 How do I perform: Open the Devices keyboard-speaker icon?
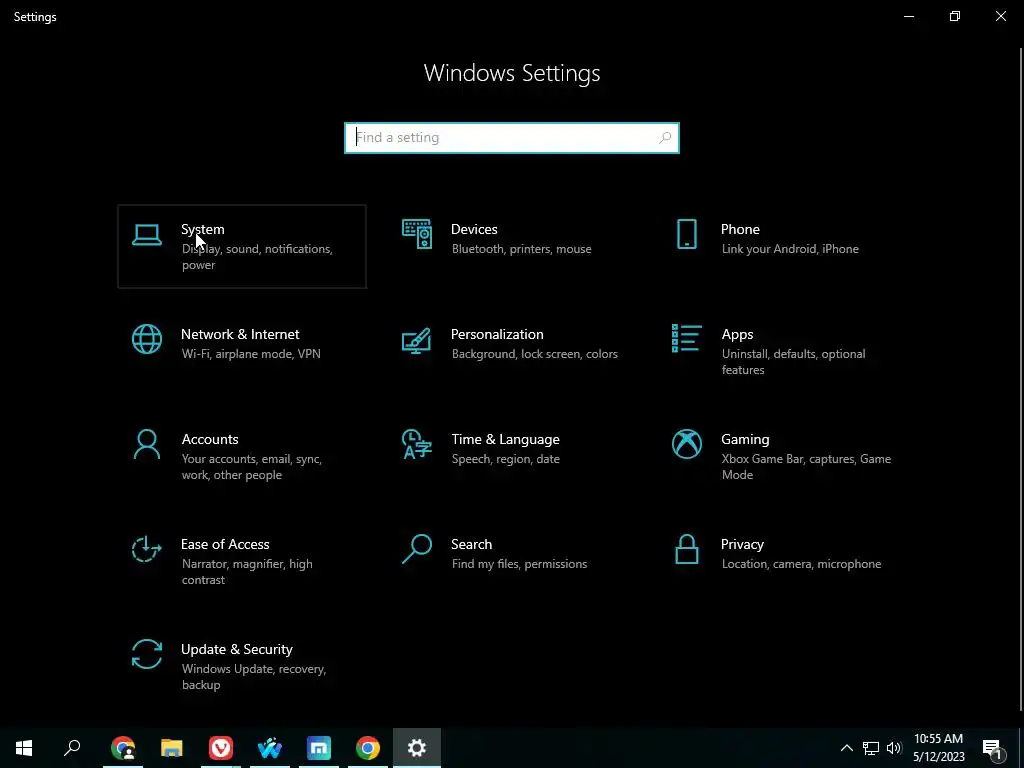coord(417,234)
